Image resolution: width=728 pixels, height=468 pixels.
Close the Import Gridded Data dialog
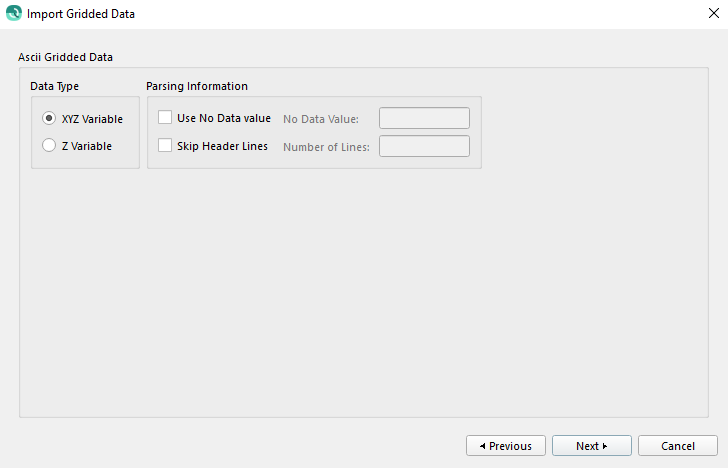[712, 14]
